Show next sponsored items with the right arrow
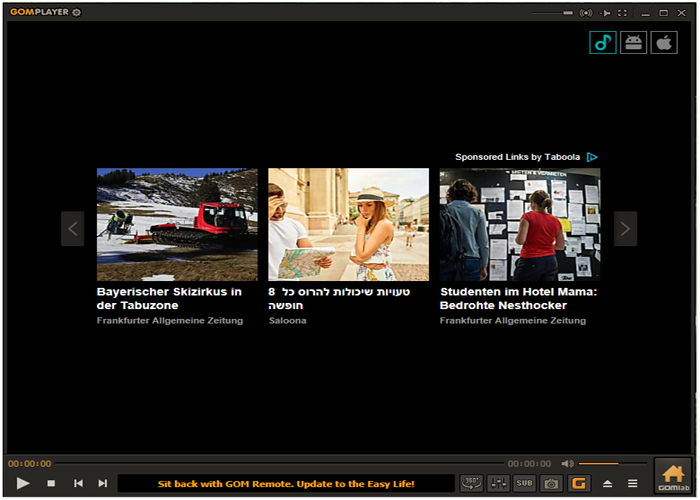Viewport: 700px width, 500px height. 625,229
